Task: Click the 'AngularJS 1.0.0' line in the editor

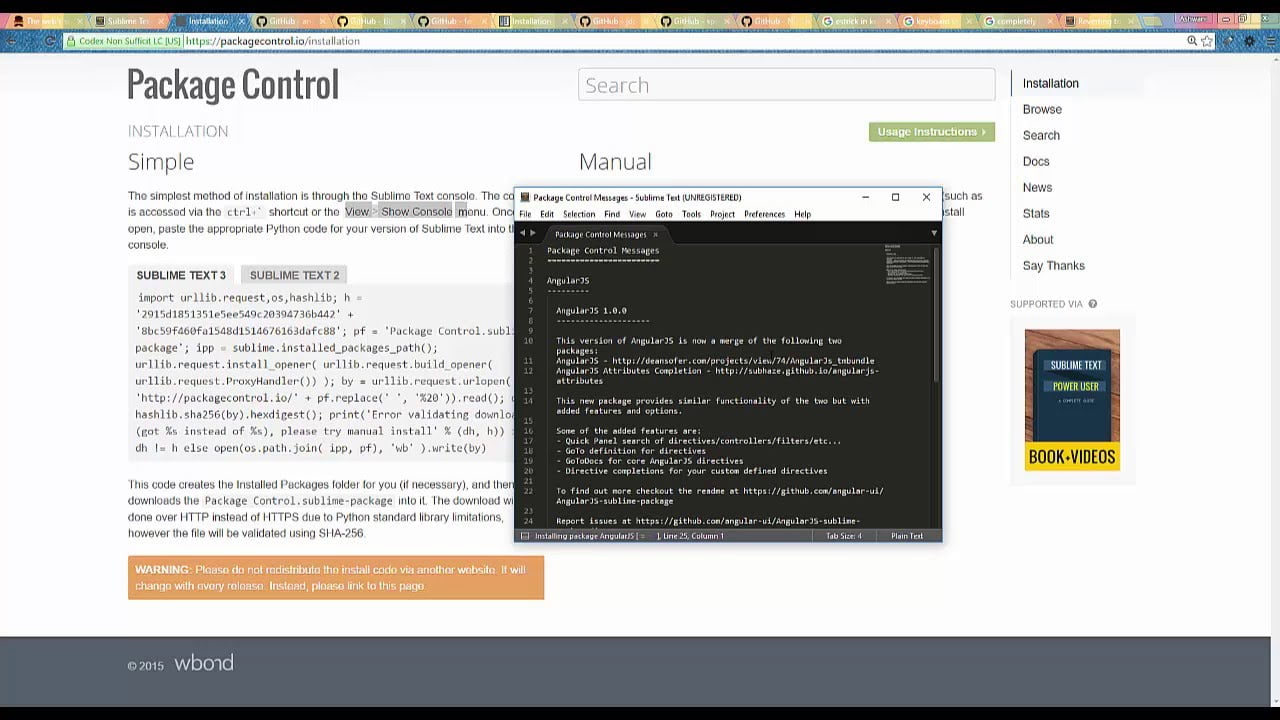Action: pos(591,311)
